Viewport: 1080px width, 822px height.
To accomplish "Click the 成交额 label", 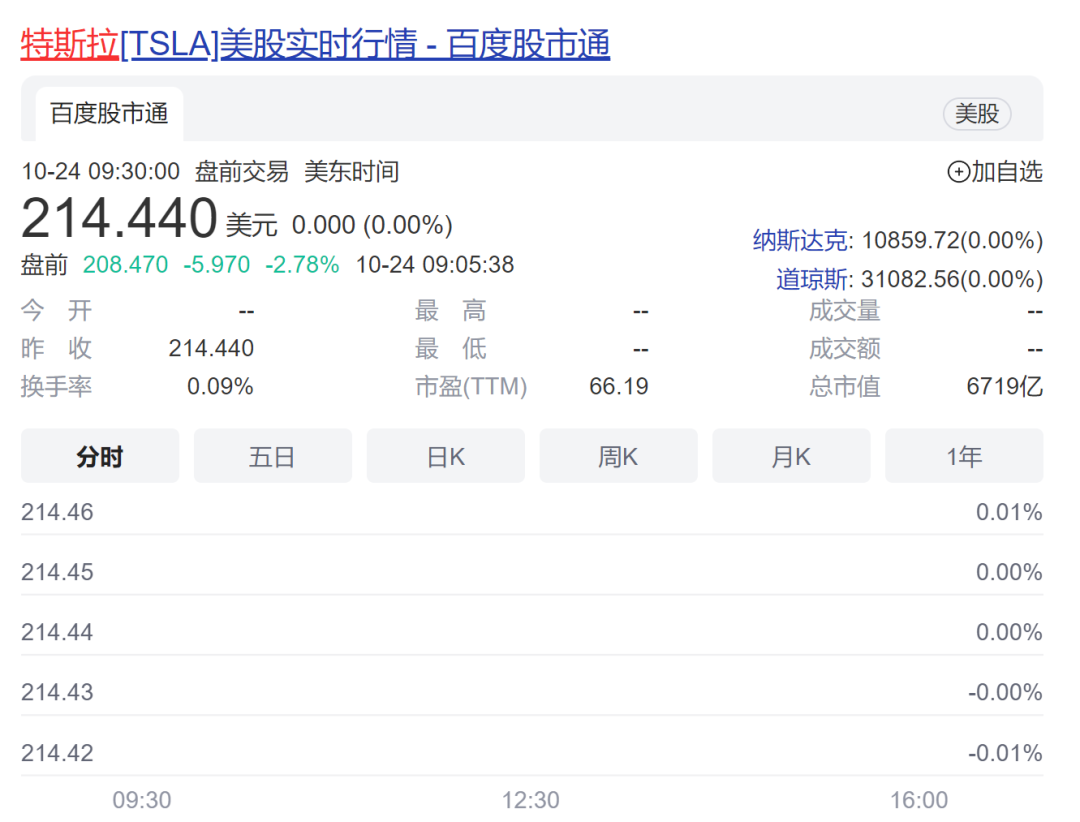I will coord(844,349).
